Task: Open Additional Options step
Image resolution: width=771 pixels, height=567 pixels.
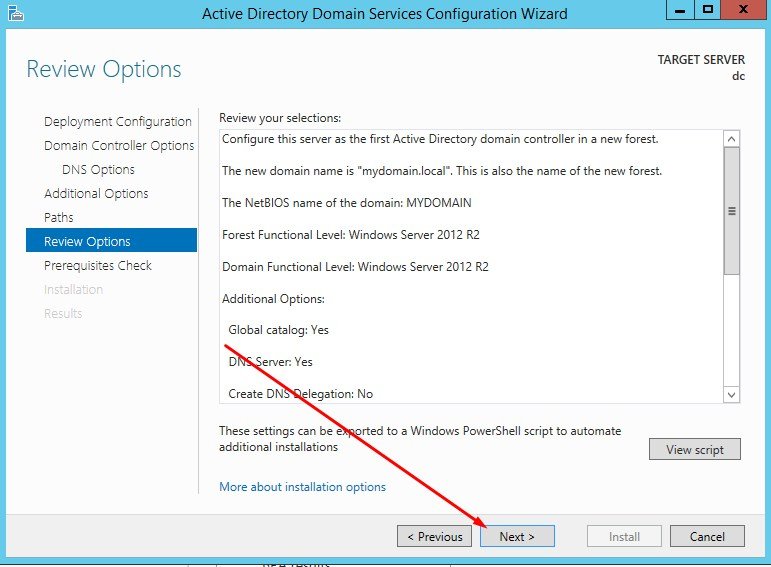Action: click(96, 194)
